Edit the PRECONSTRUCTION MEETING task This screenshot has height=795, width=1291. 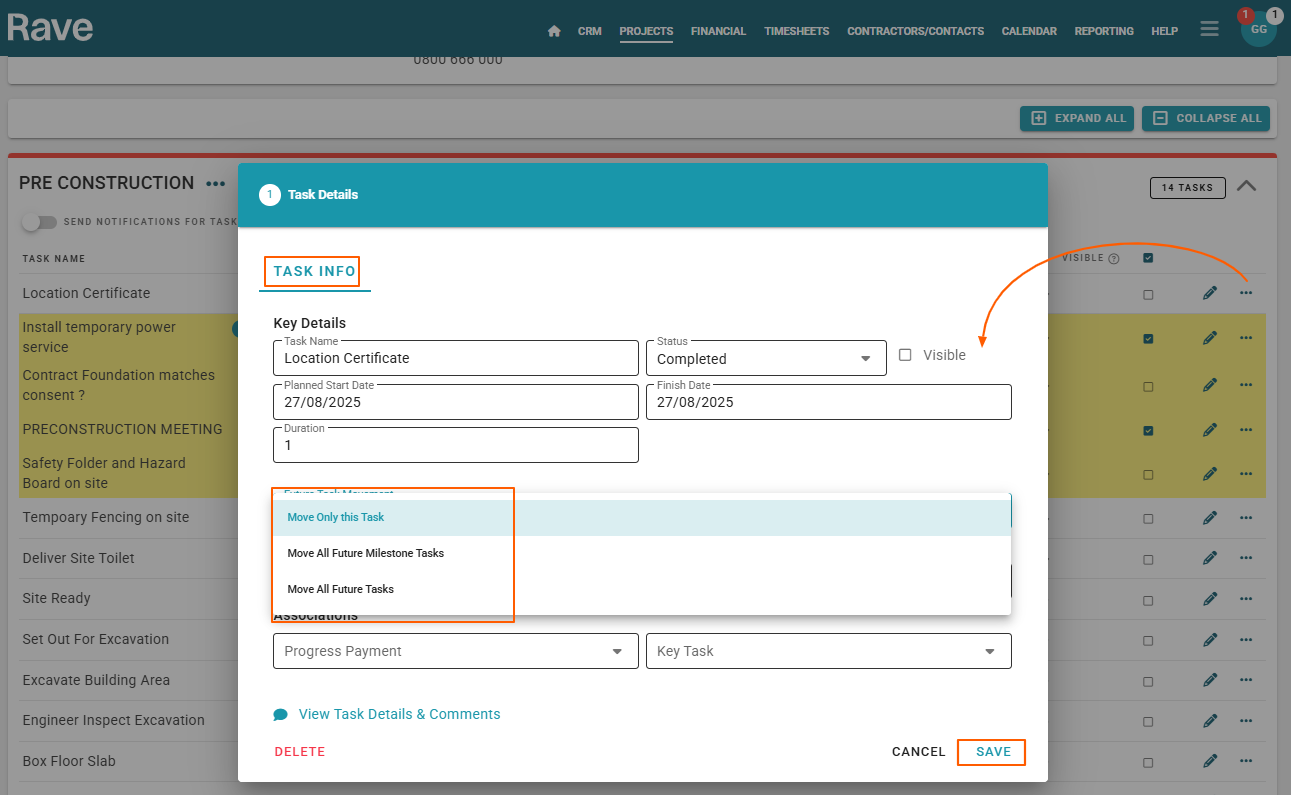(1210, 430)
